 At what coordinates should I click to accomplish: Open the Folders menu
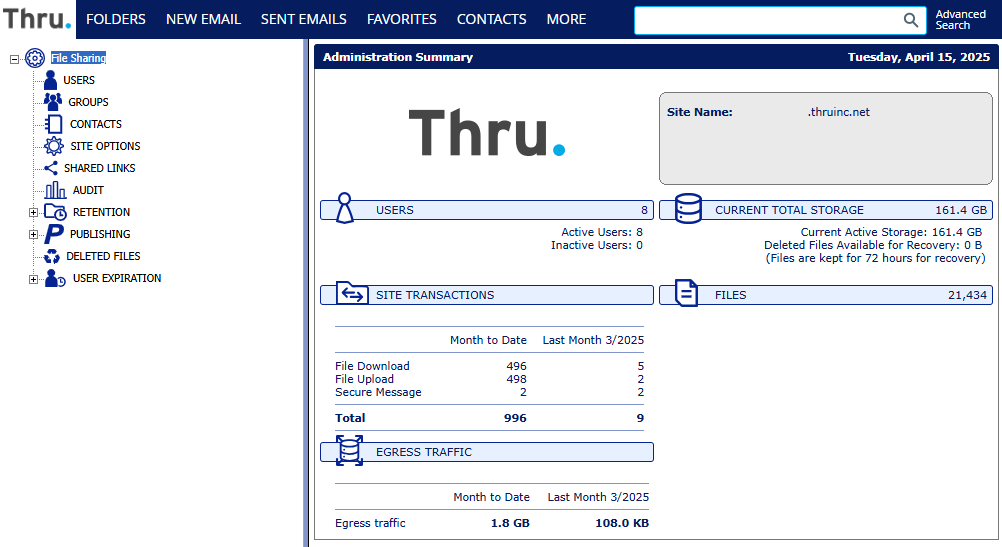click(x=116, y=19)
